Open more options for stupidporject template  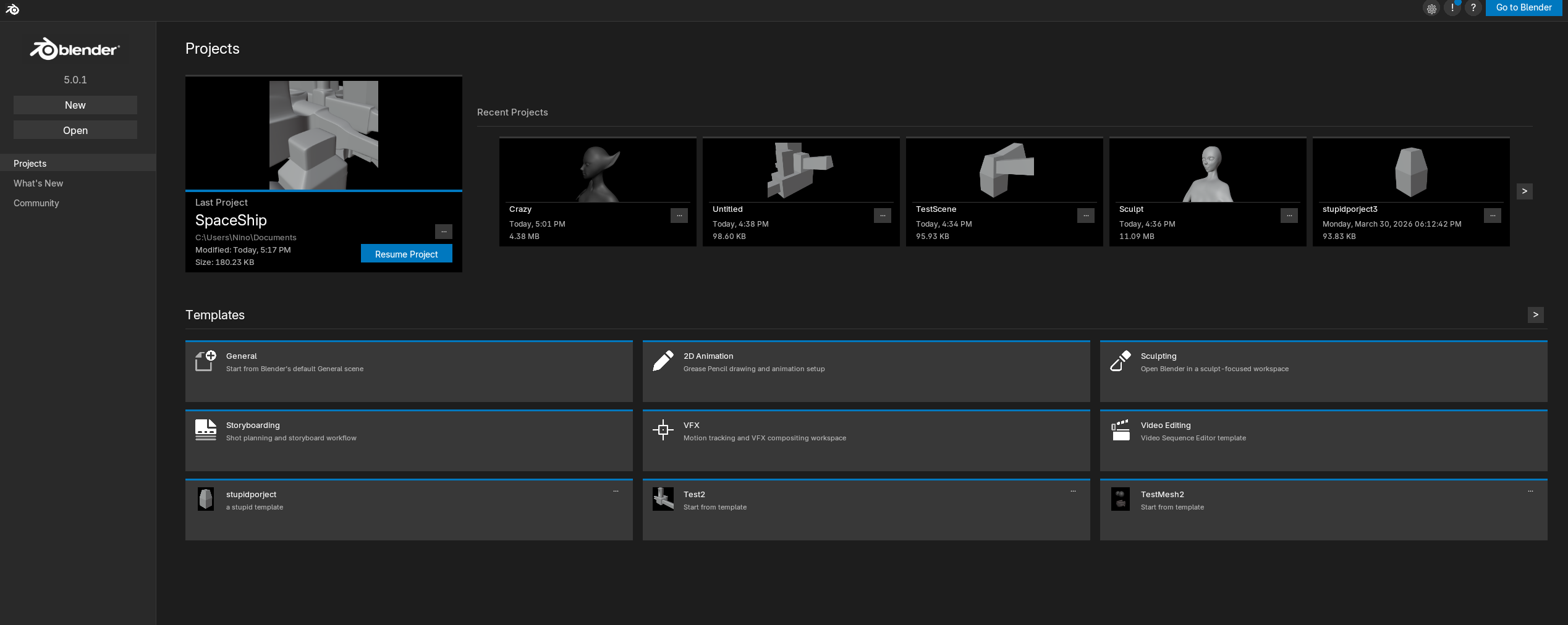[x=616, y=492]
